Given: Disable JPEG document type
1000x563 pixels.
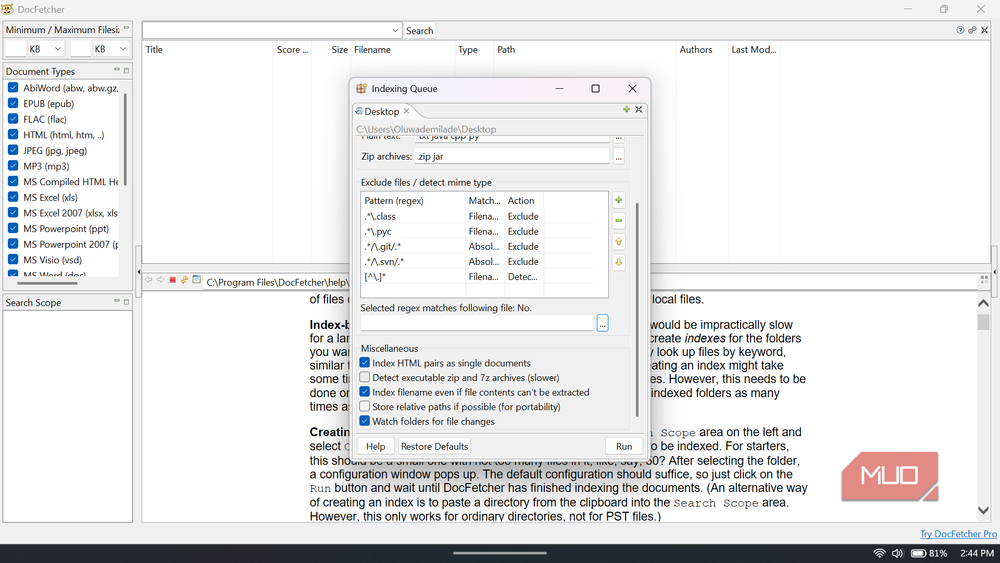Looking at the screenshot, I should click(x=13, y=150).
